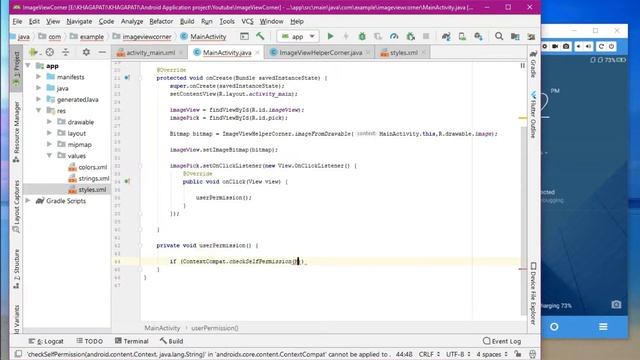The image size is (640, 360).
Task: Click Attach debugger to process icon
Action: click(410, 36)
